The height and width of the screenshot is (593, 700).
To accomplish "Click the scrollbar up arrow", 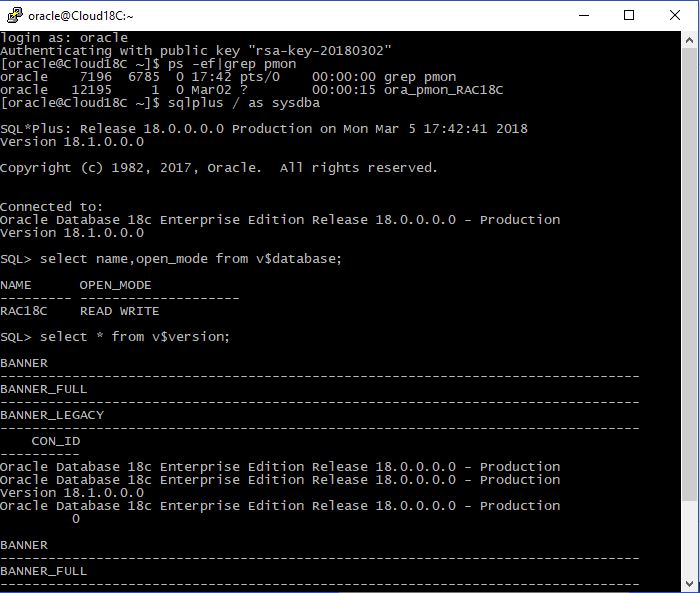I will [689, 41].
